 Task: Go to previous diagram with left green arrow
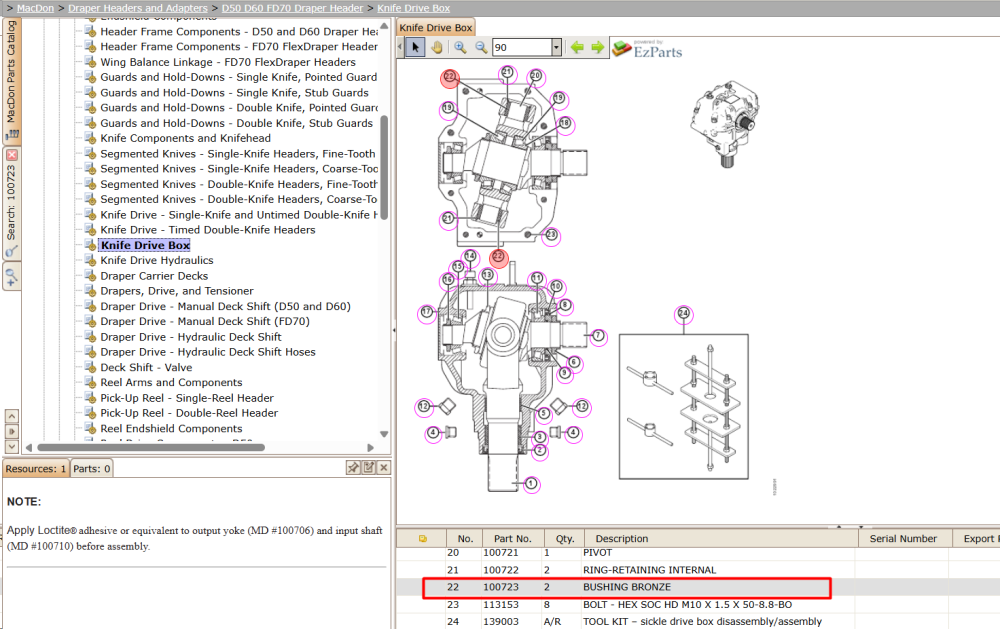click(x=577, y=47)
